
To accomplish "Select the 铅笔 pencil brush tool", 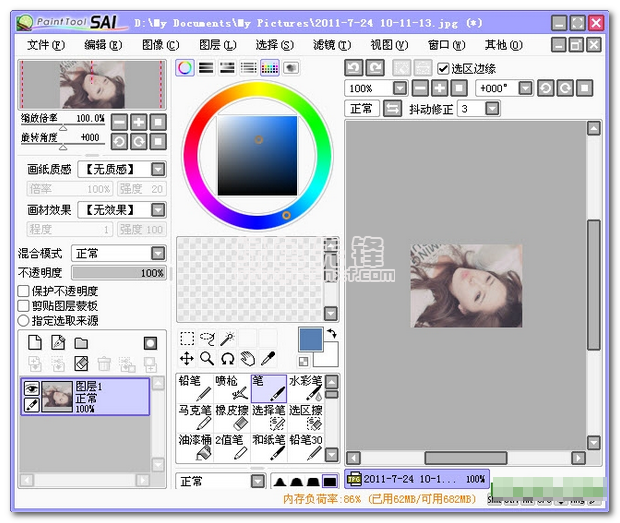I will [x=195, y=388].
